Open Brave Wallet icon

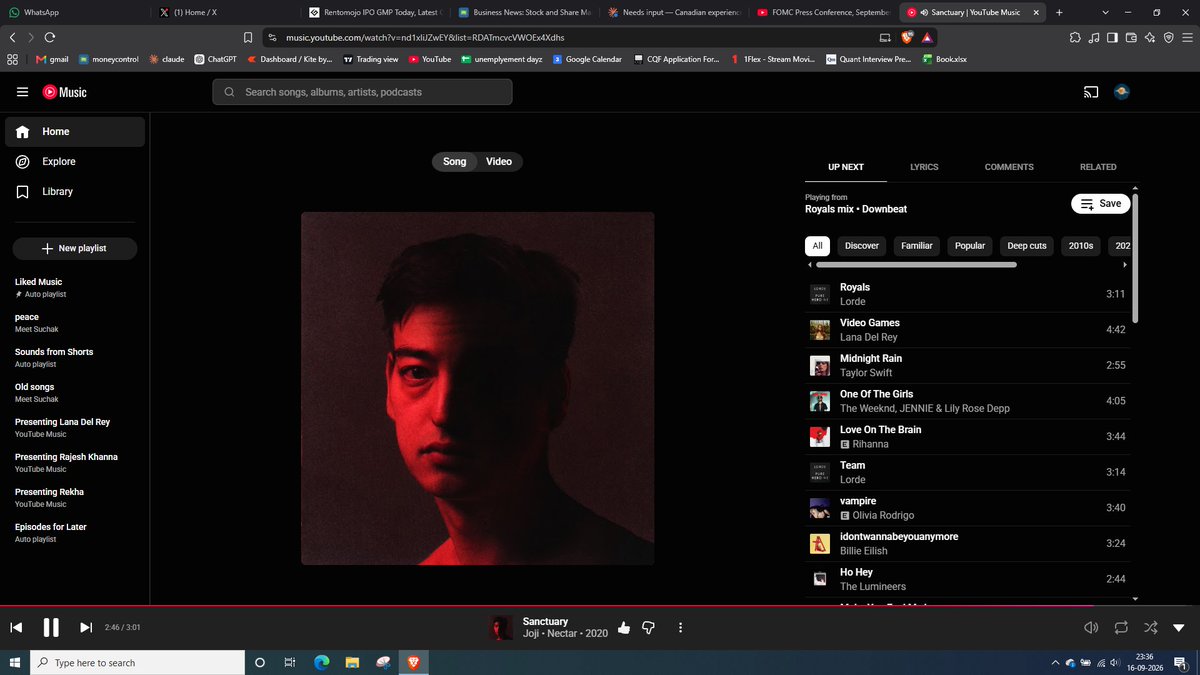pyautogui.click(x=1131, y=37)
